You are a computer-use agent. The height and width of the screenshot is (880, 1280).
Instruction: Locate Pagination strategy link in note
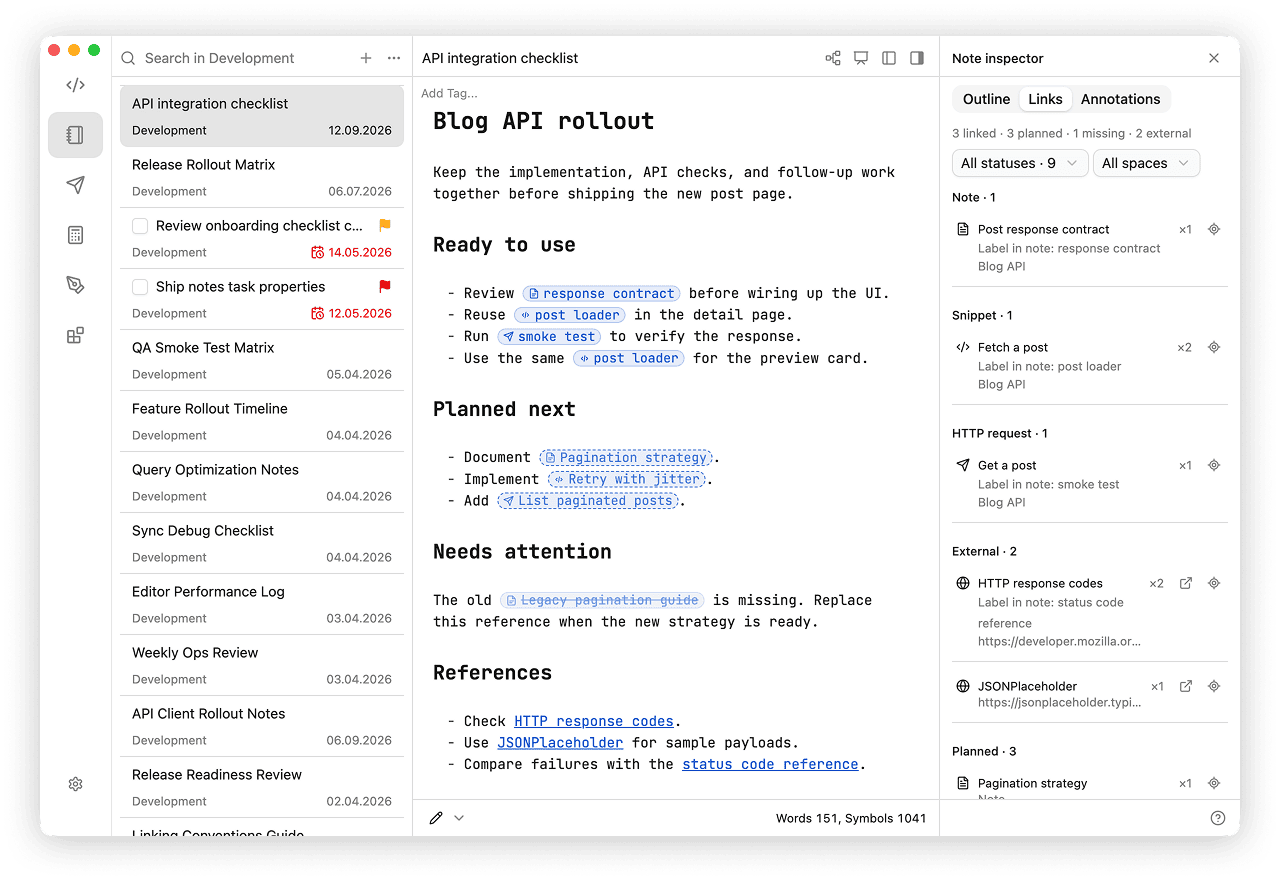(x=1214, y=783)
